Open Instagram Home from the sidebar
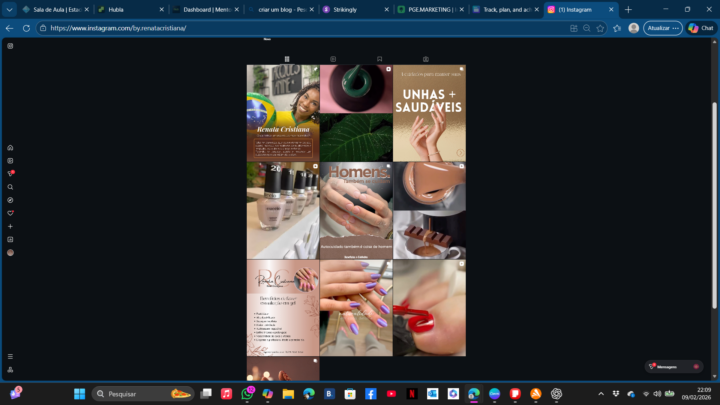The width and height of the screenshot is (720, 405). 10,147
